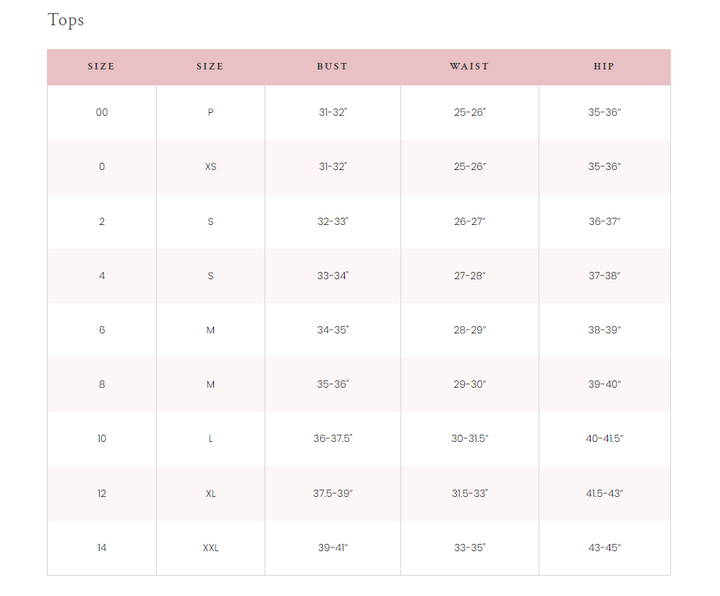
Task: Click the numeric size 14 cell
Action: (101, 548)
